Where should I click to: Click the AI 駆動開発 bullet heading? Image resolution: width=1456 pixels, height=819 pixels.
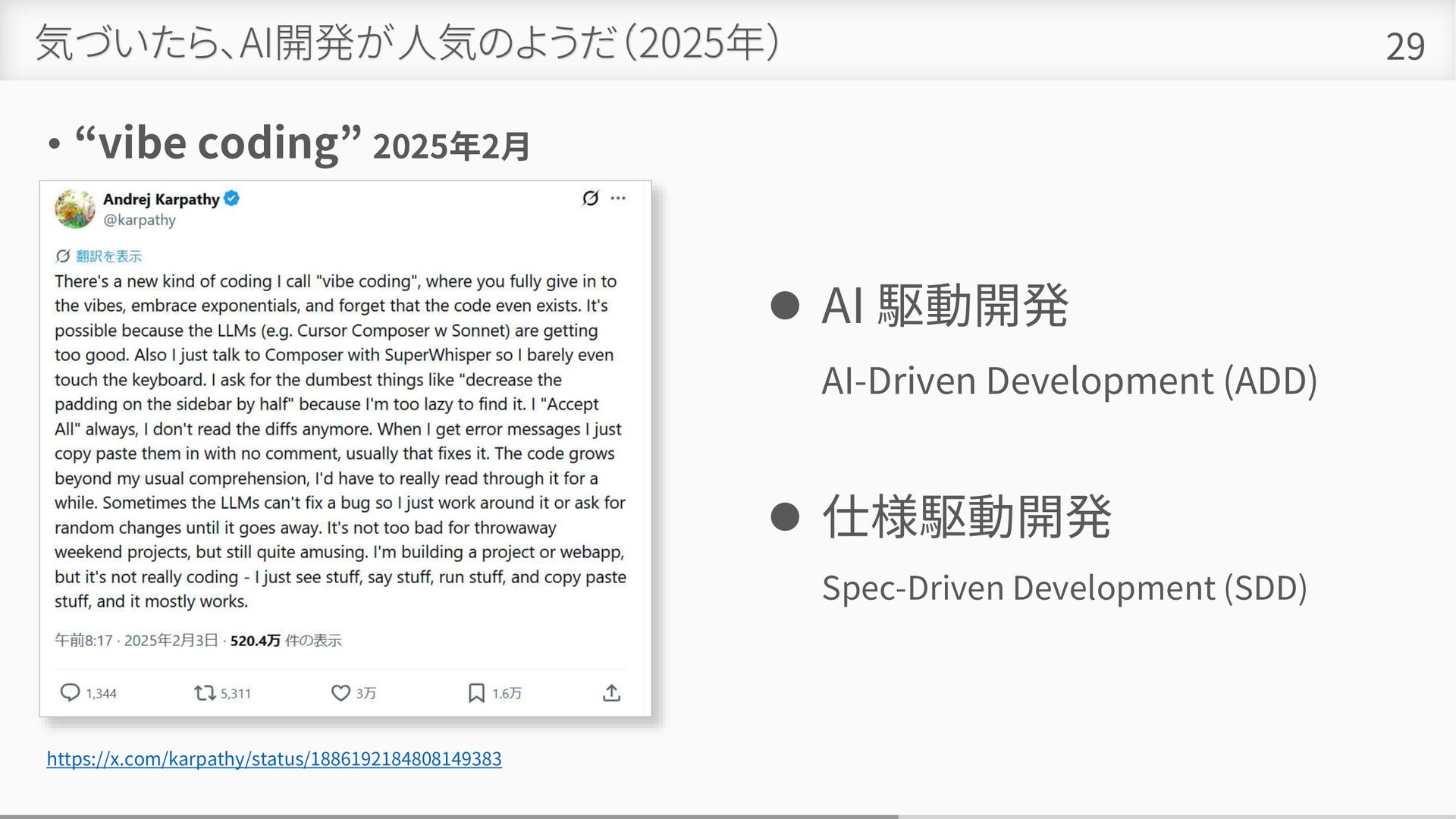[x=945, y=306]
